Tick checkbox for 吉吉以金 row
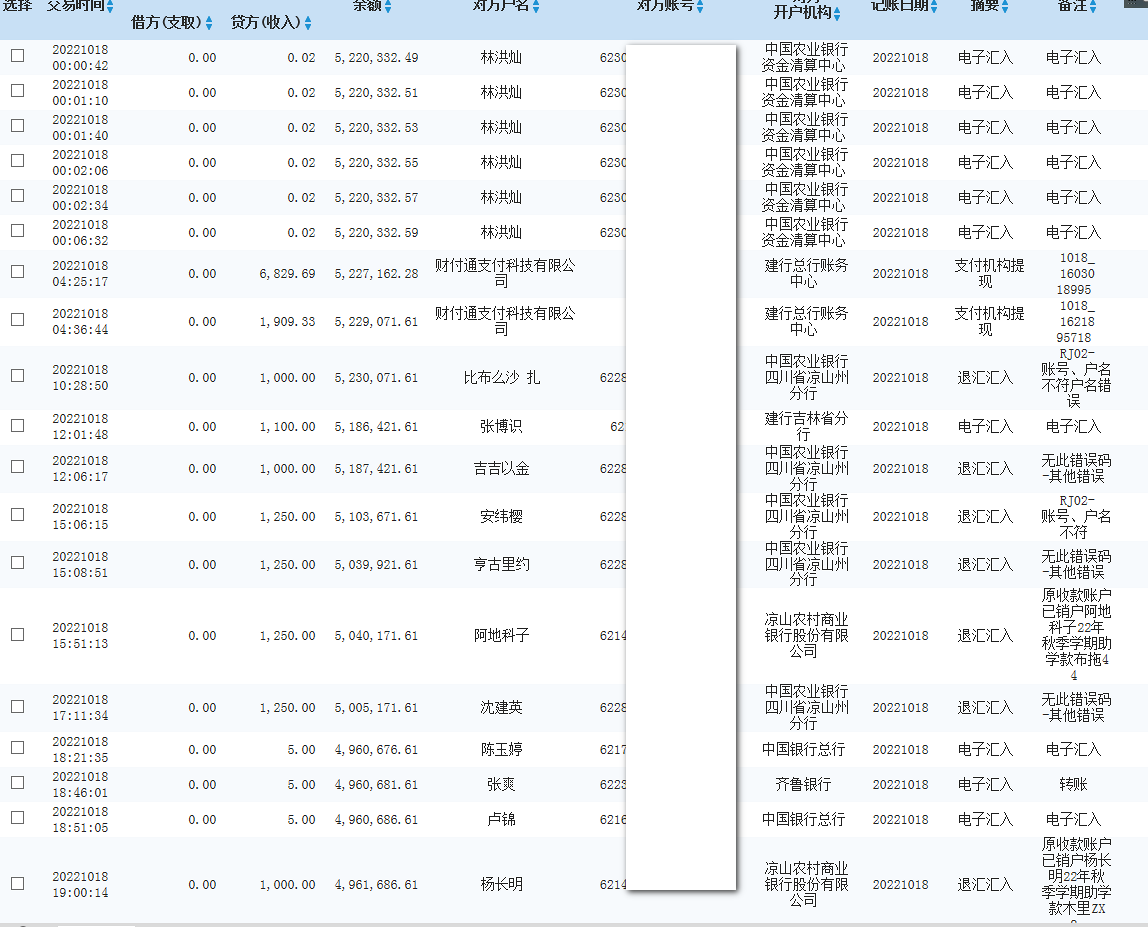The width and height of the screenshot is (1148, 927). pos(18,466)
